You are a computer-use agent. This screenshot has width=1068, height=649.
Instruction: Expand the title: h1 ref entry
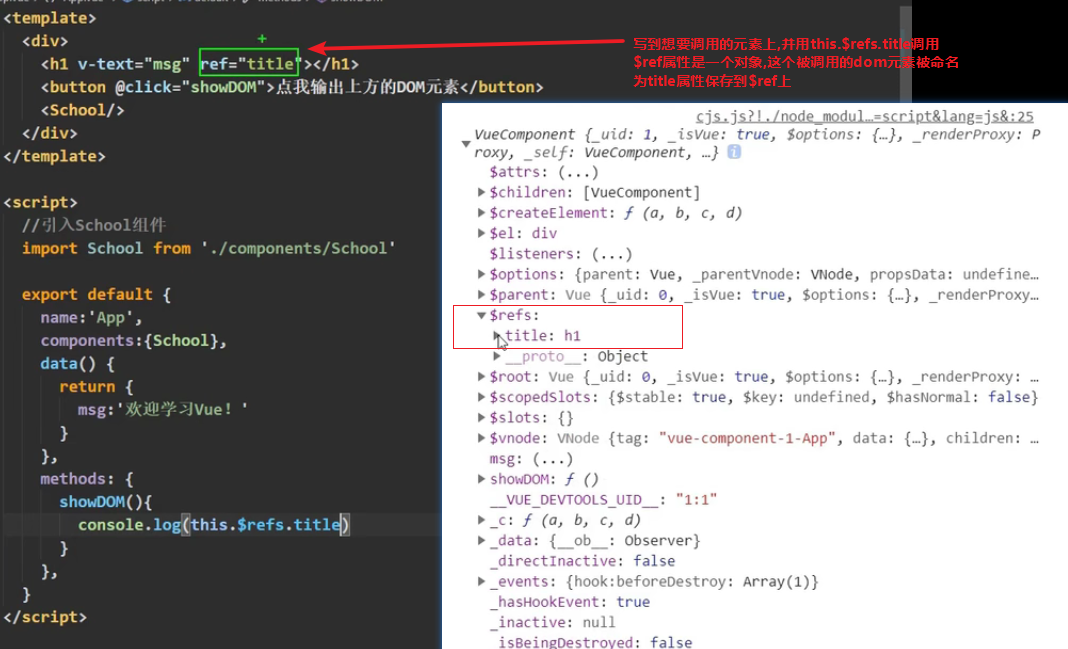coord(497,336)
